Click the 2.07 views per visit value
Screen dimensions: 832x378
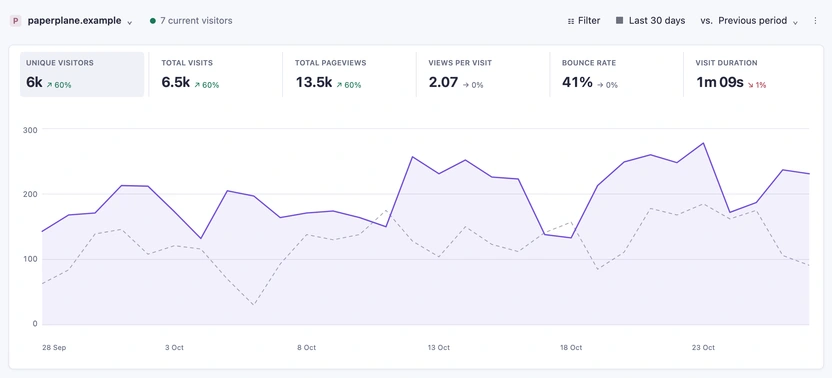[443, 82]
